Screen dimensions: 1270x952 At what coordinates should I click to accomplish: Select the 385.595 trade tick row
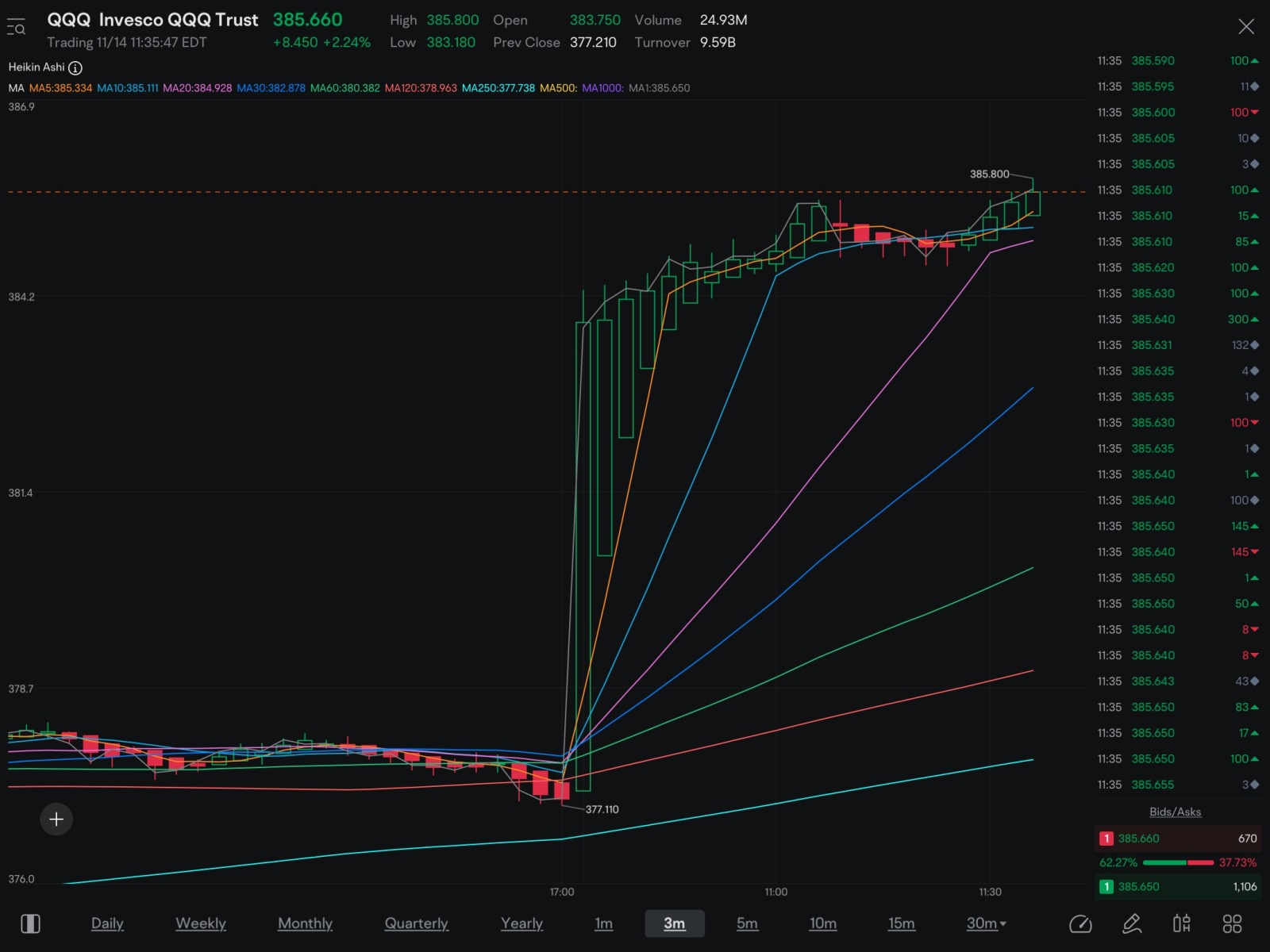coord(1177,86)
